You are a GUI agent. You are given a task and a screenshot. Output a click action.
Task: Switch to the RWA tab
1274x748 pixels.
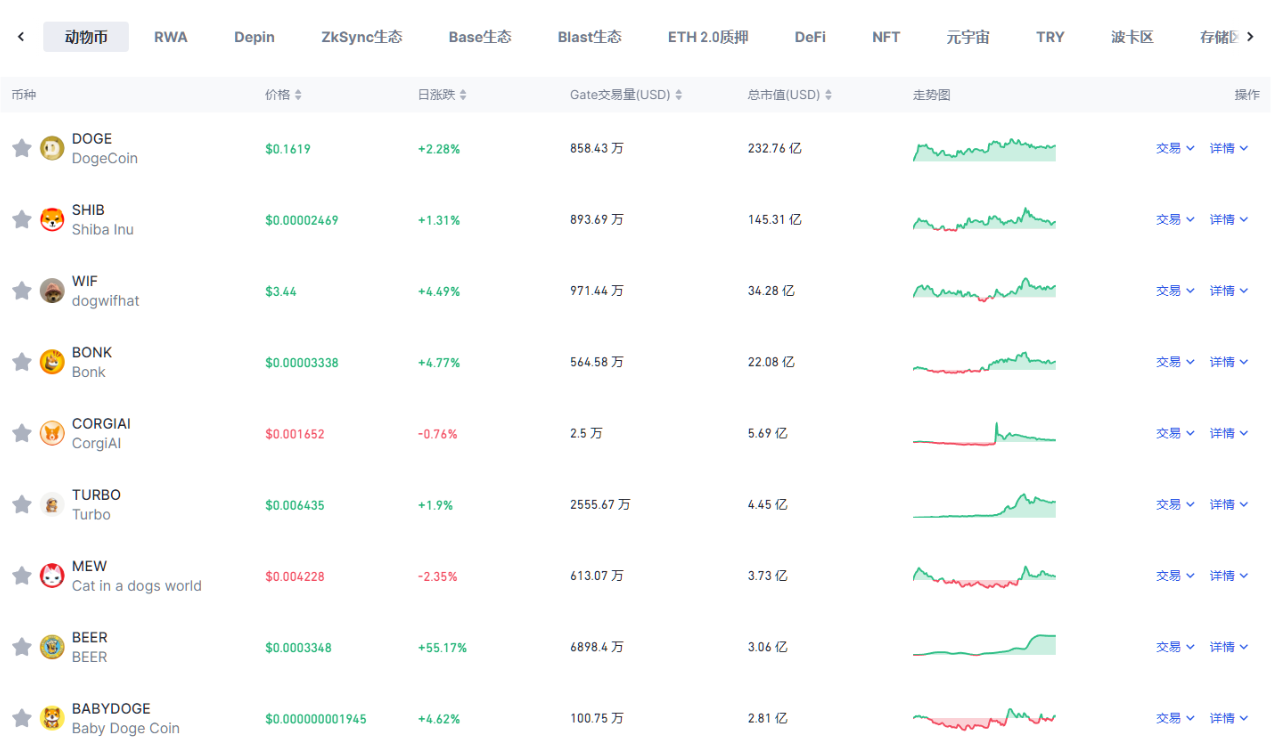click(171, 37)
